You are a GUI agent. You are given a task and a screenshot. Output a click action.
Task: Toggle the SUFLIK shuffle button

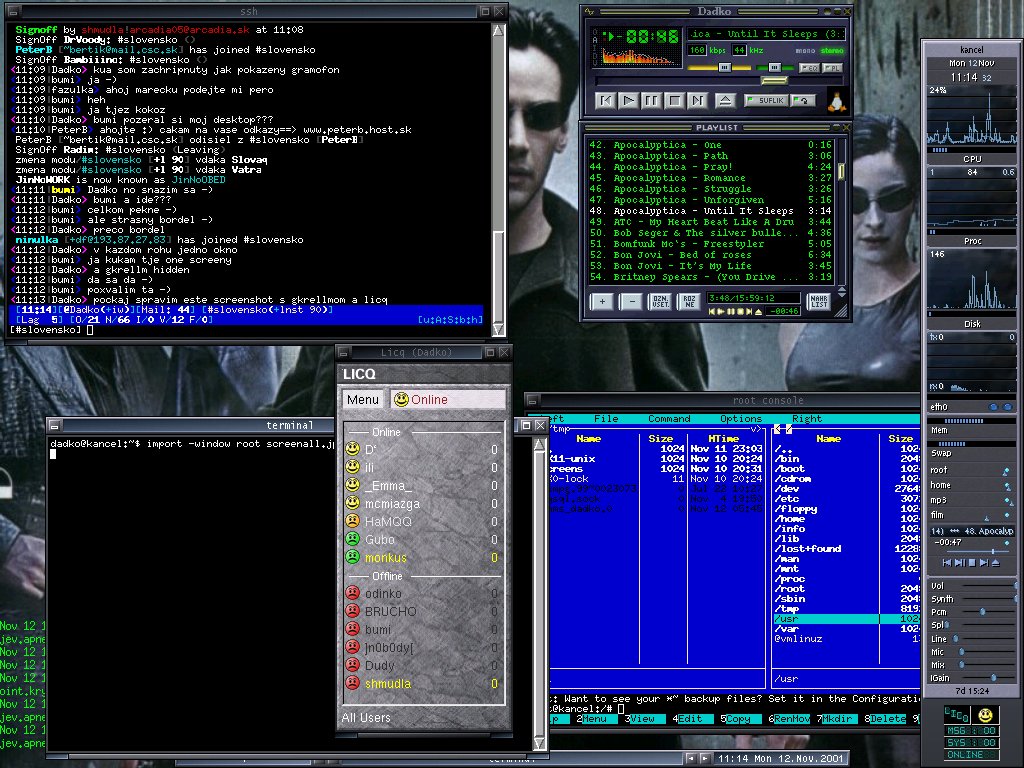click(765, 101)
